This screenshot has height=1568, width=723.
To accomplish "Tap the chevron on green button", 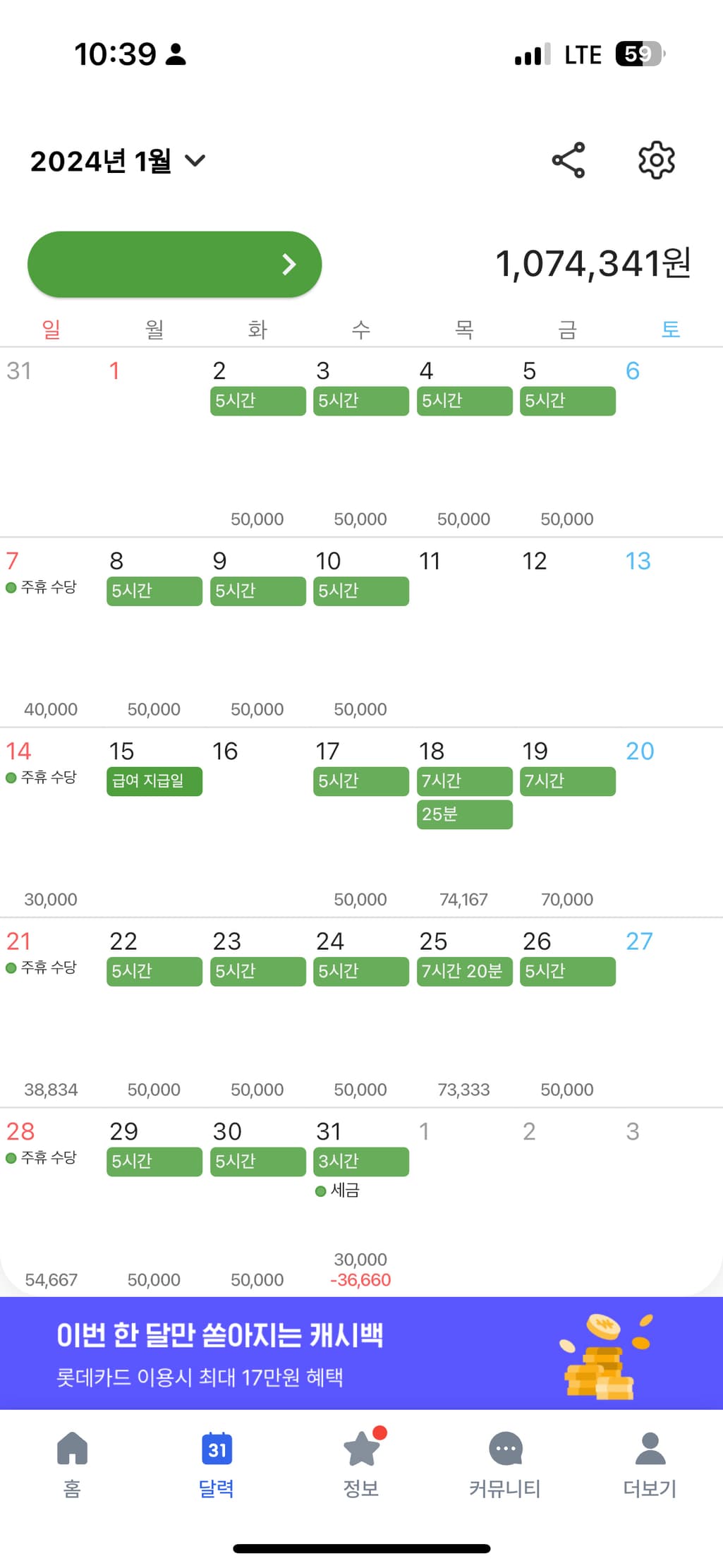I will pyautogui.click(x=288, y=265).
